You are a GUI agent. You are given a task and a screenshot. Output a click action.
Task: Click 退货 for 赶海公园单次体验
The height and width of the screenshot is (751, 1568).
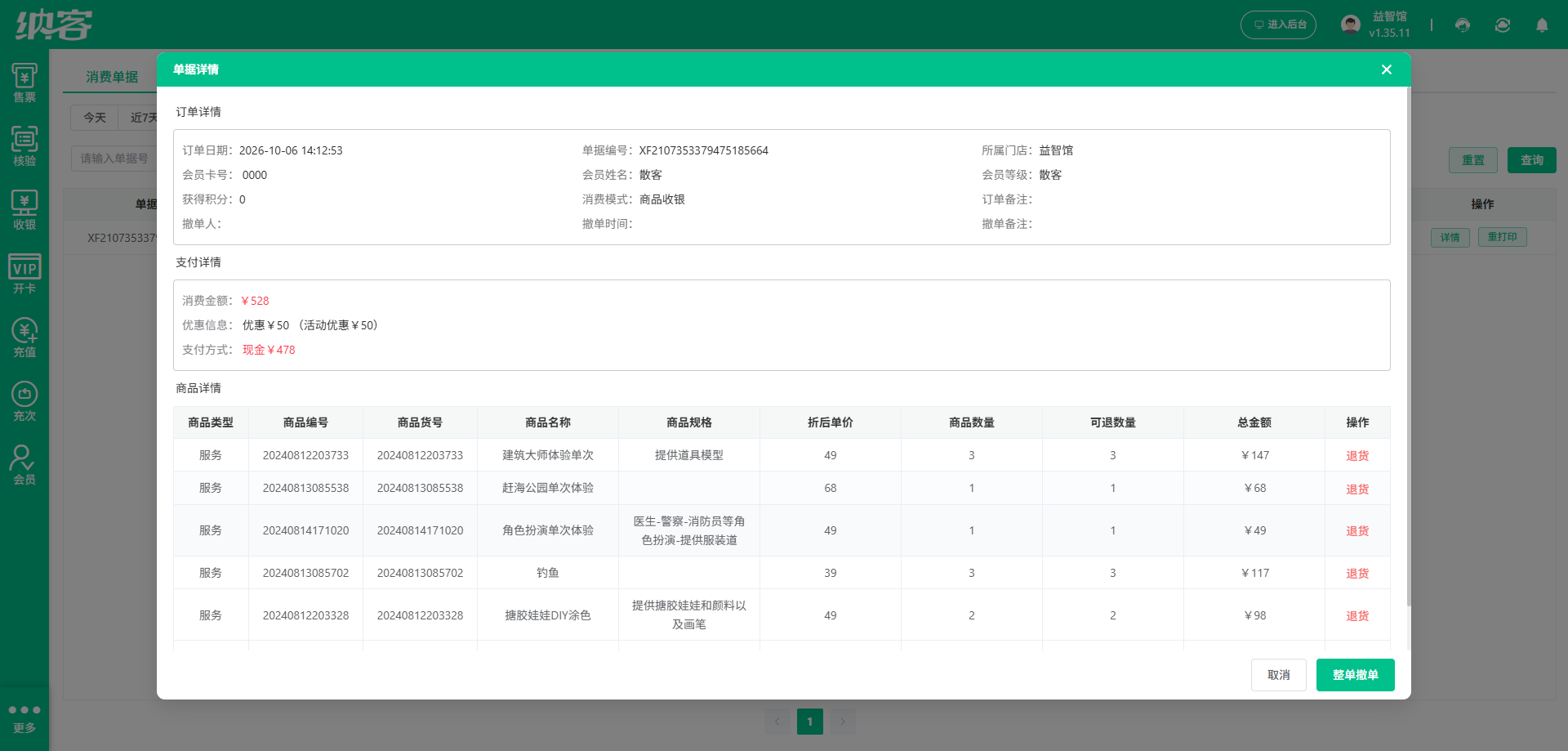1357,489
